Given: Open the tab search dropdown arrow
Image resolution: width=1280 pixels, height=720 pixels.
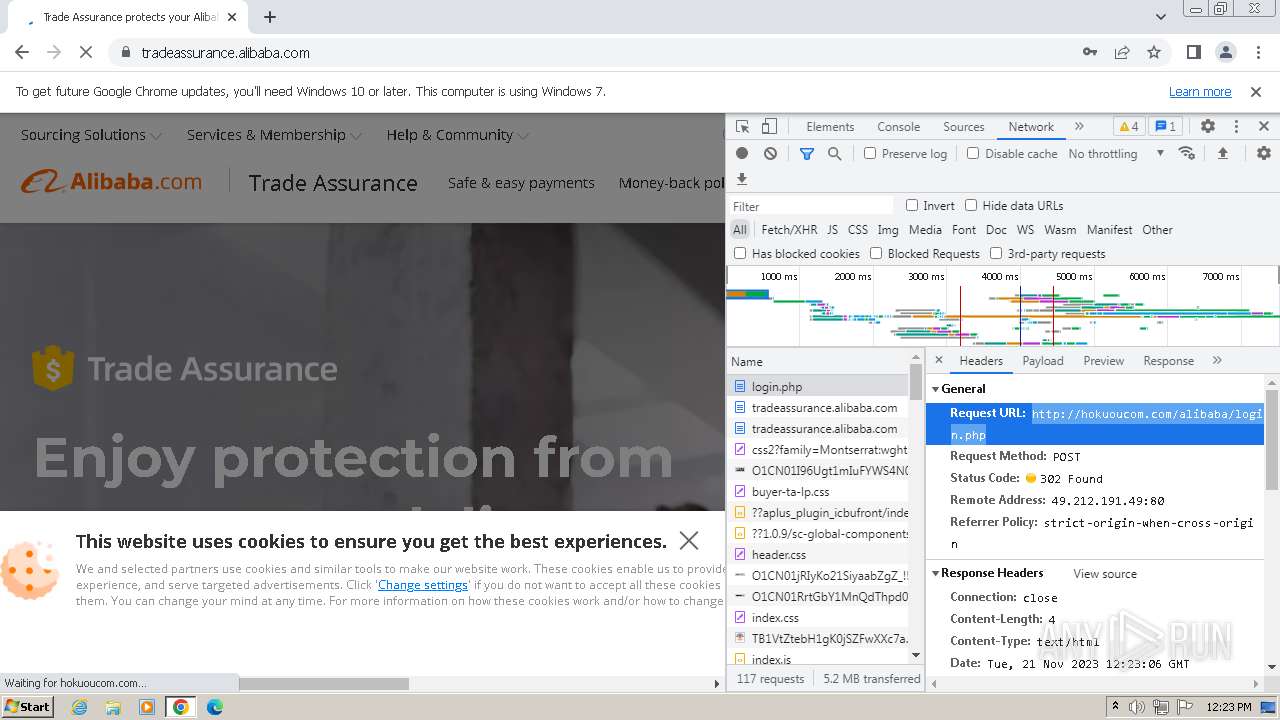Looking at the screenshot, I should 1160,17.
